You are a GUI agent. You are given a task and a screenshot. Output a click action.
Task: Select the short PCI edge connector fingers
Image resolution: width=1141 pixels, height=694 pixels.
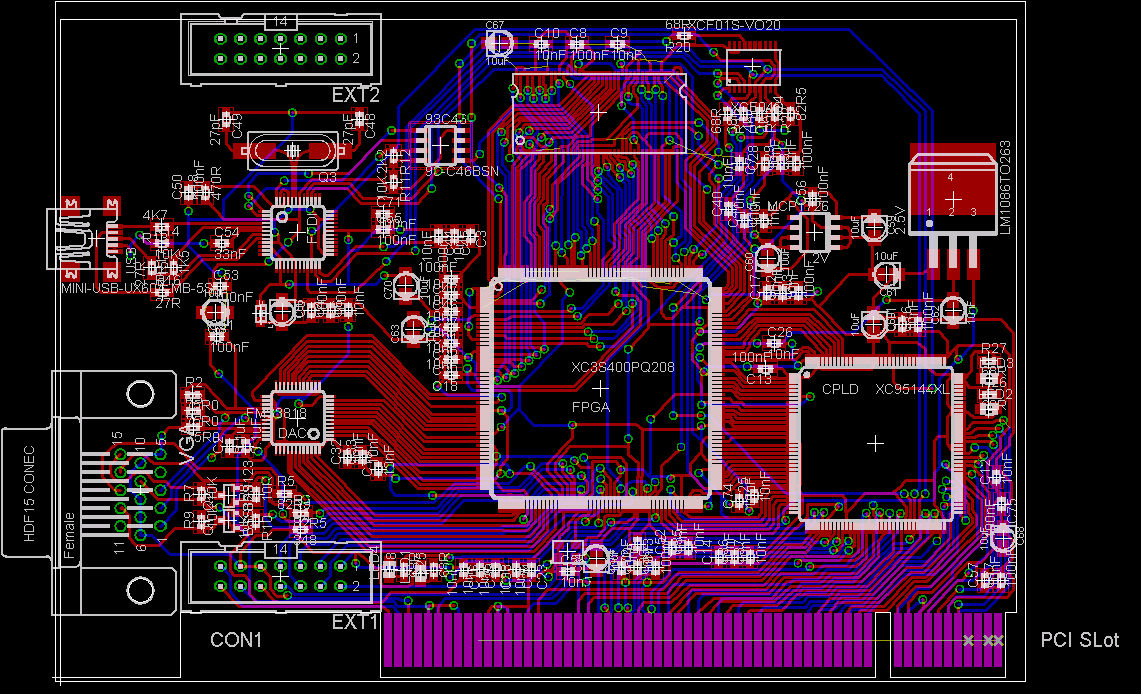click(x=948, y=640)
